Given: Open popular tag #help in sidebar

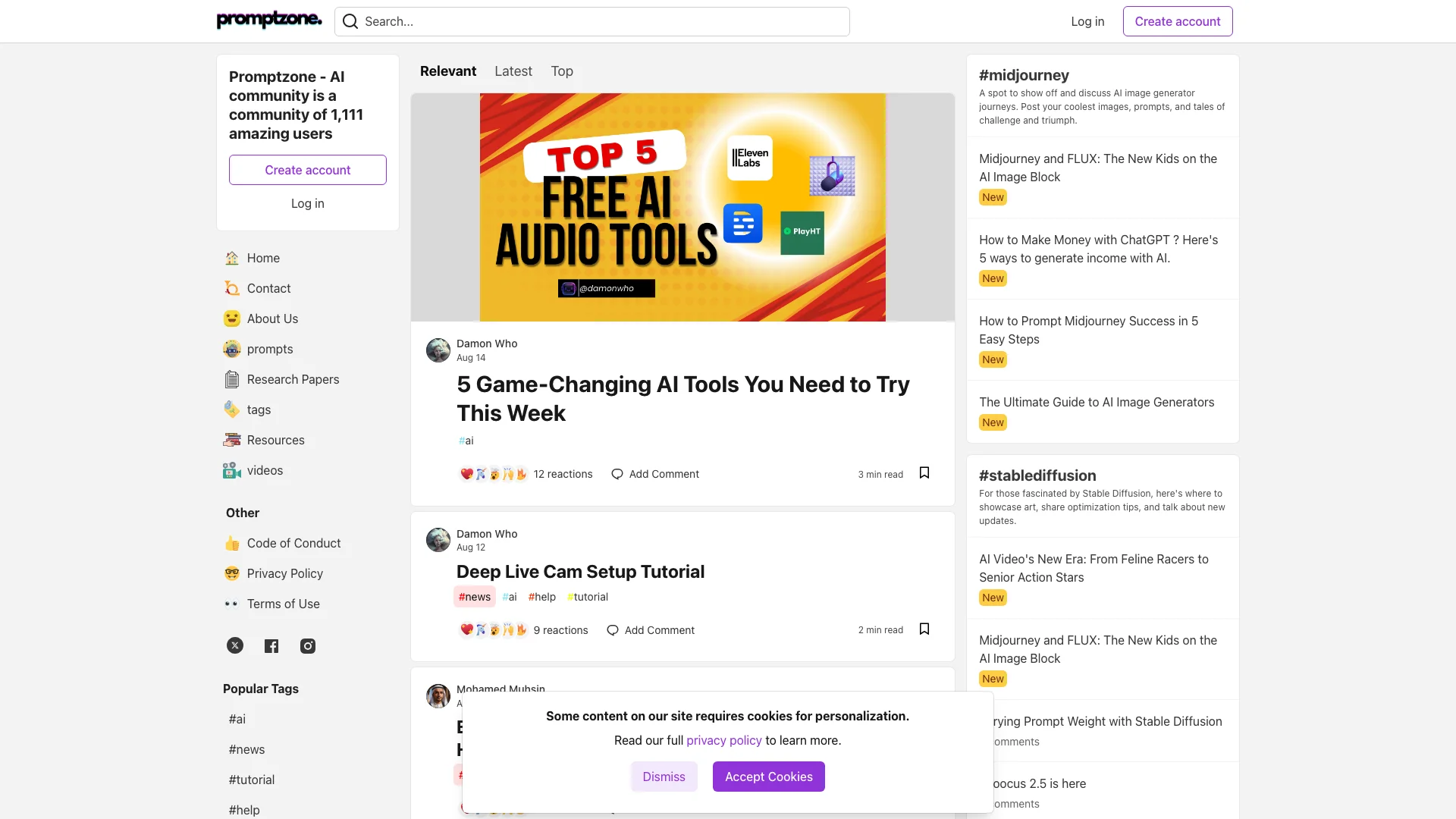Looking at the screenshot, I should coord(244,810).
